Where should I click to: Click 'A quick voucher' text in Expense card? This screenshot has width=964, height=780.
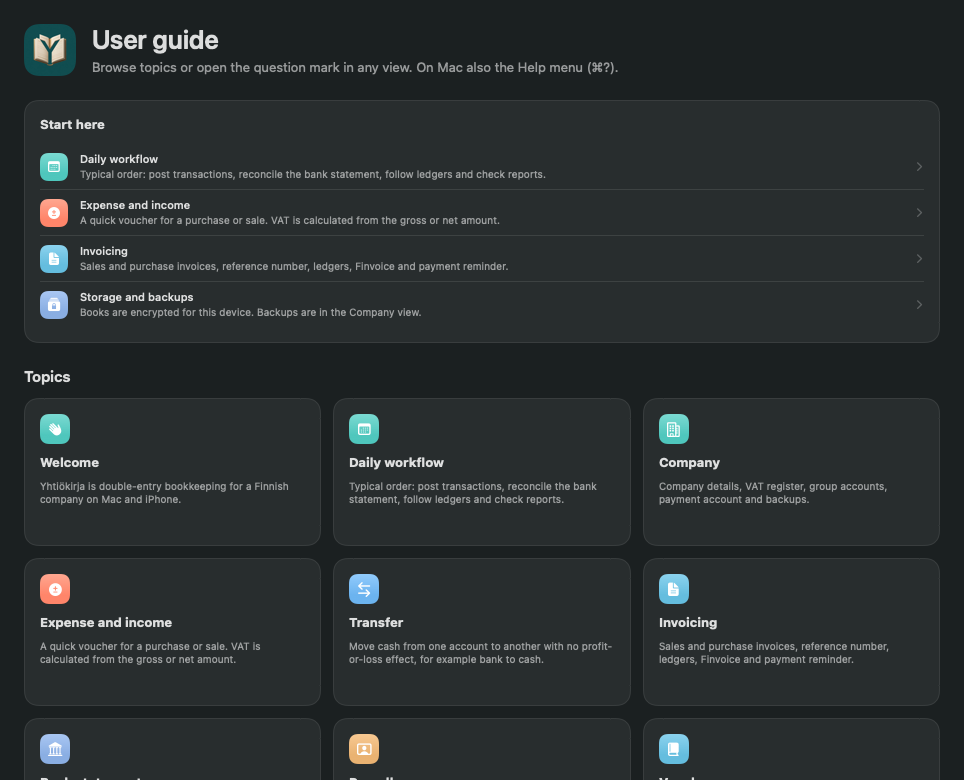[x=150, y=653]
